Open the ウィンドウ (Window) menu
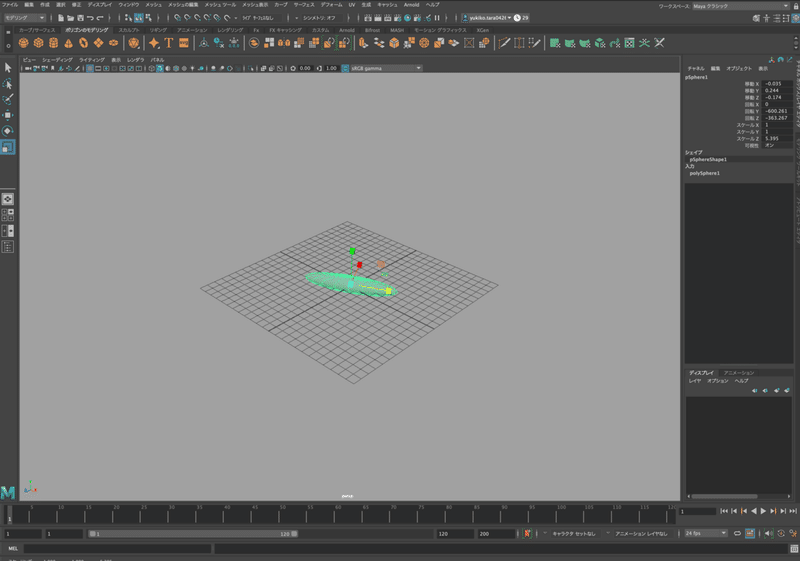Viewport: 800px width, 561px height. pos(129,5)
